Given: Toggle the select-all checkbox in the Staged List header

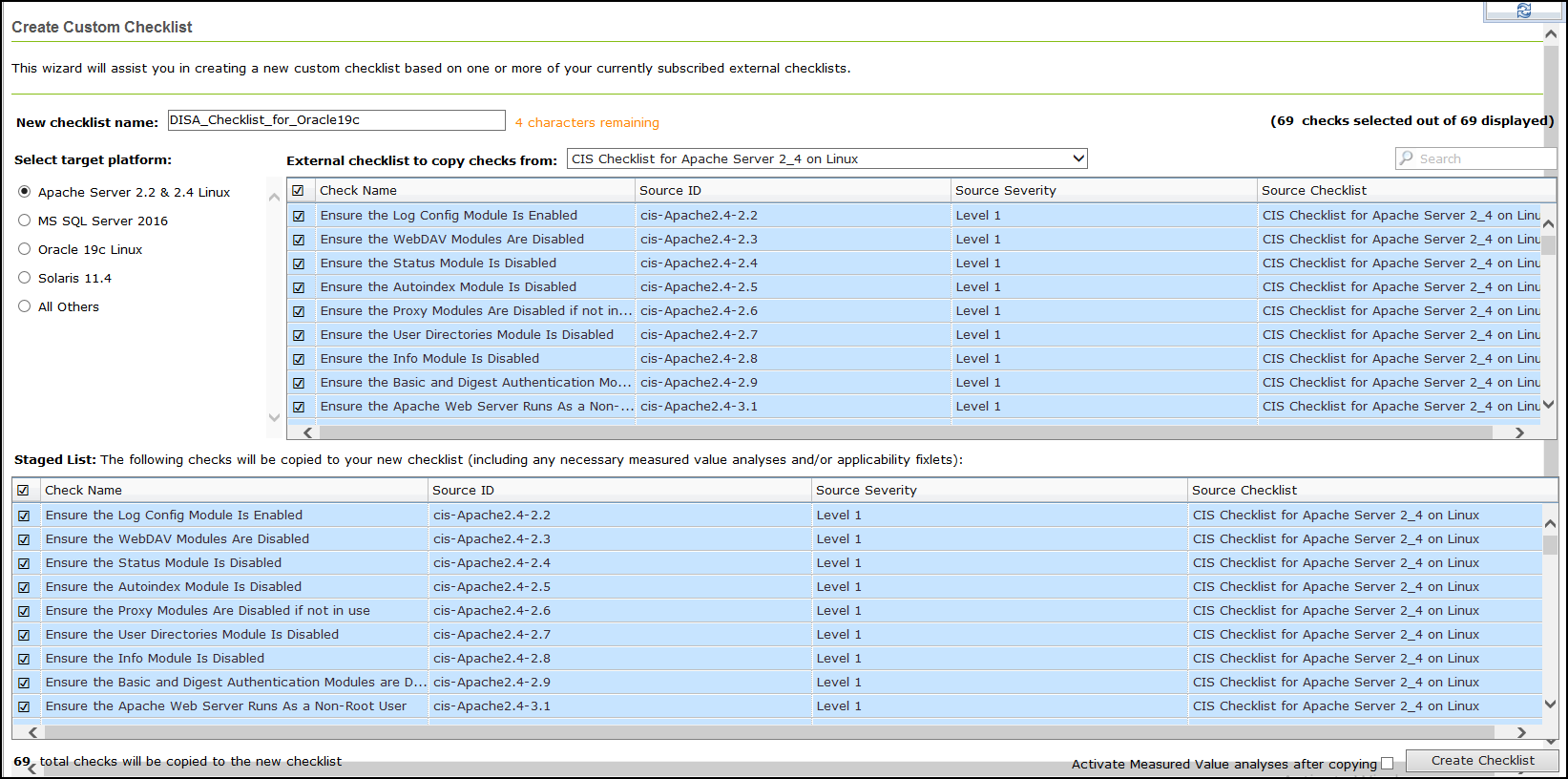Looking at the screenshot, I should [23, 491].
